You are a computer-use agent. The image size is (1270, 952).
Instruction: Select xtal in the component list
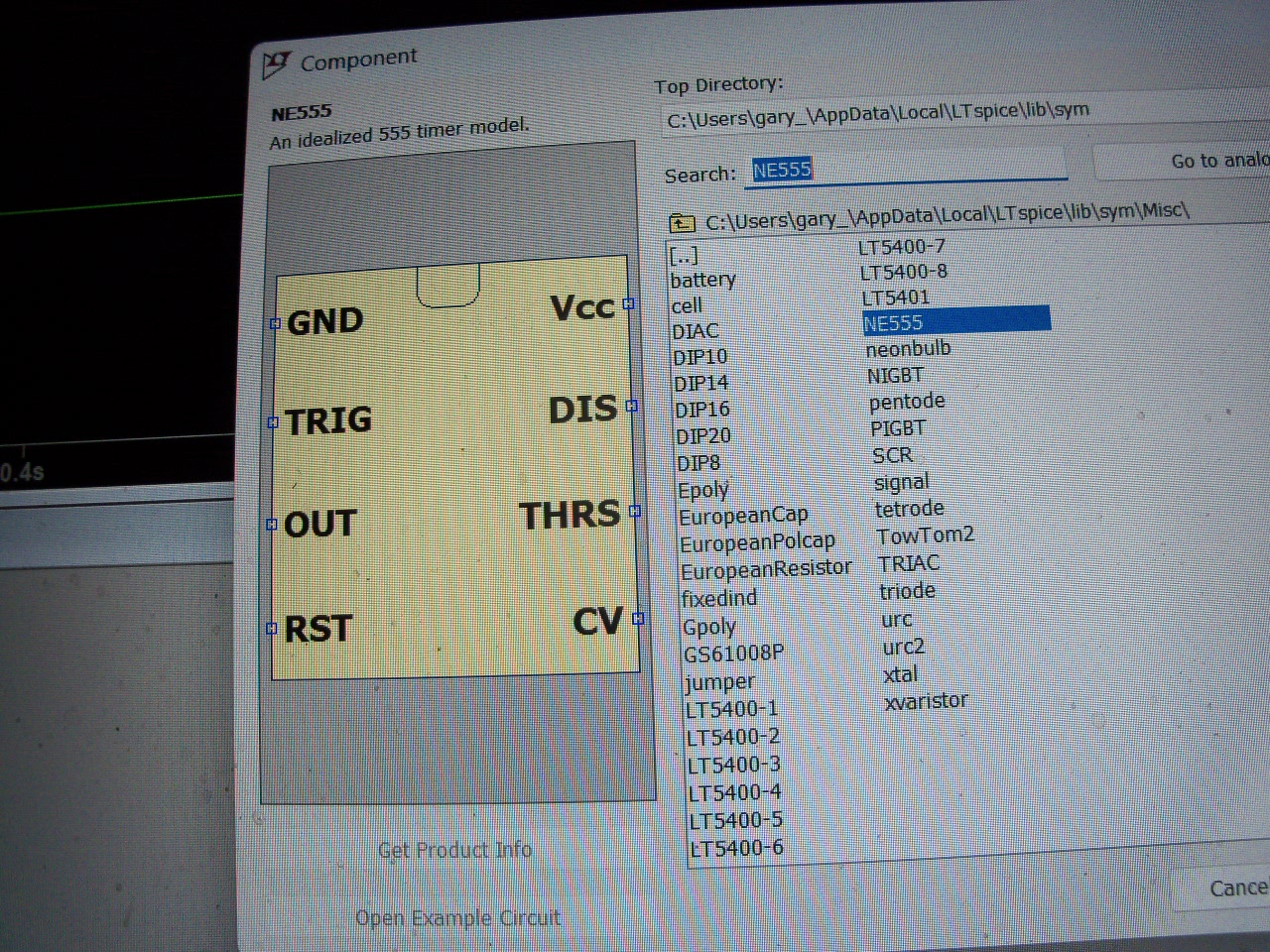[900, 674]
